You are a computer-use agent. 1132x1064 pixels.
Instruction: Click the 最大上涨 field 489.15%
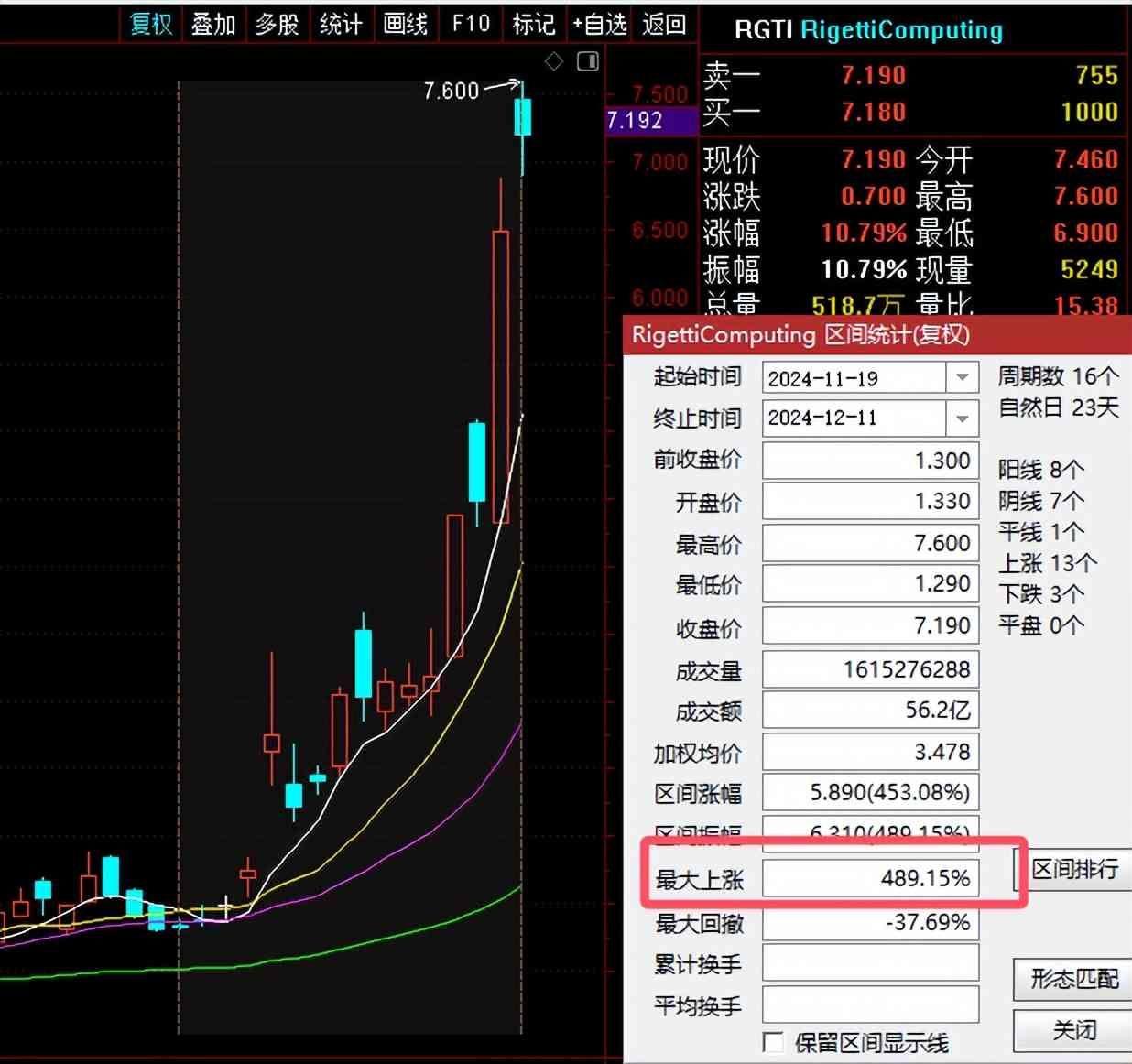click(870, 878)
